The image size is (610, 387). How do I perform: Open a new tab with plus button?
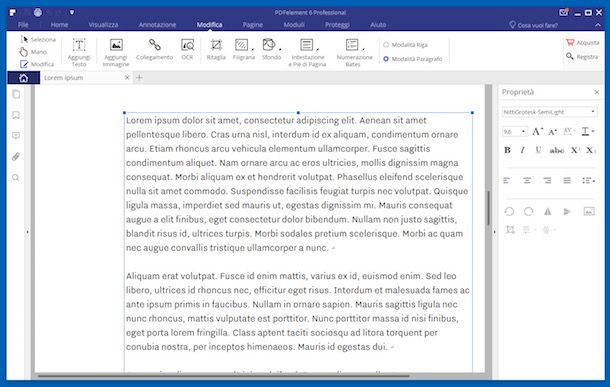139,78
